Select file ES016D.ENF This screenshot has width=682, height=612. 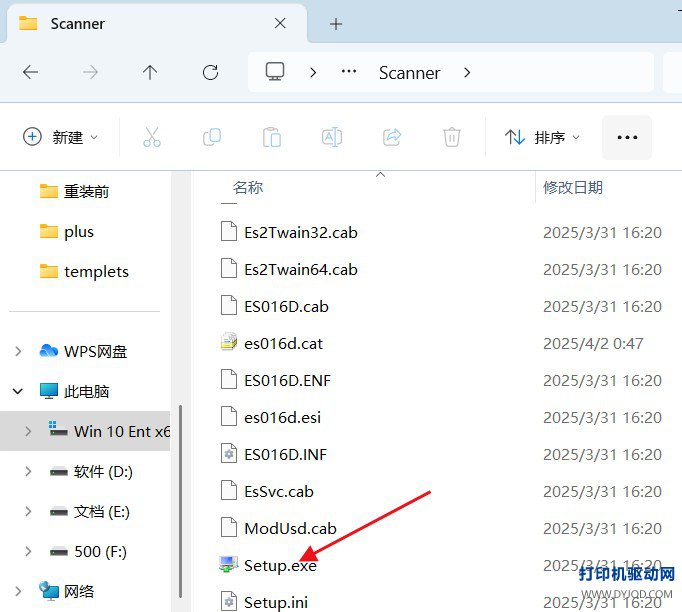(288, 380)
